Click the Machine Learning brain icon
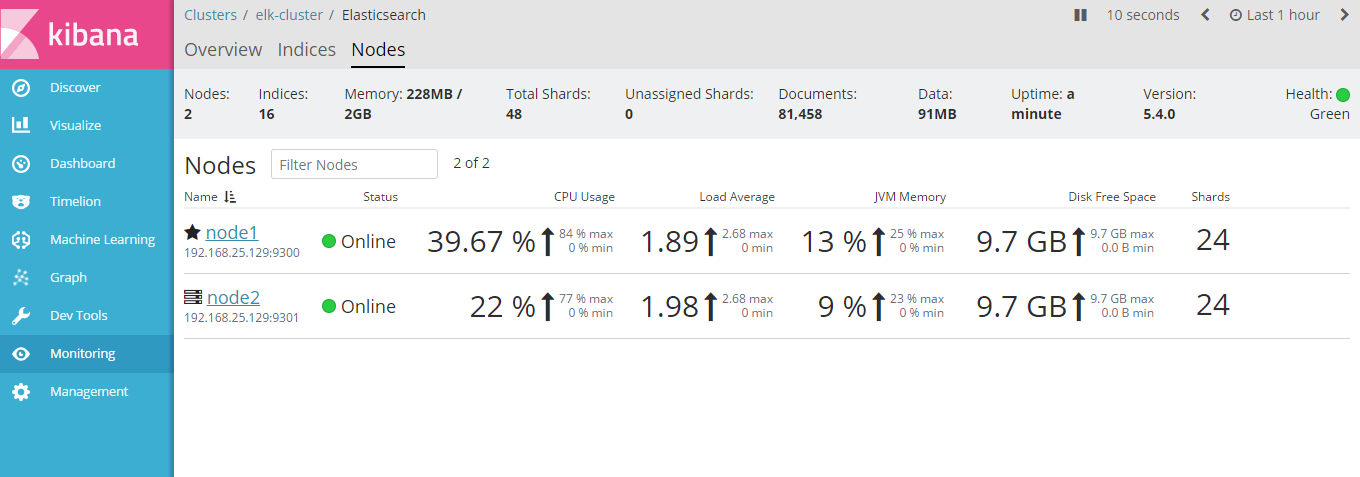 coord(21,240)
